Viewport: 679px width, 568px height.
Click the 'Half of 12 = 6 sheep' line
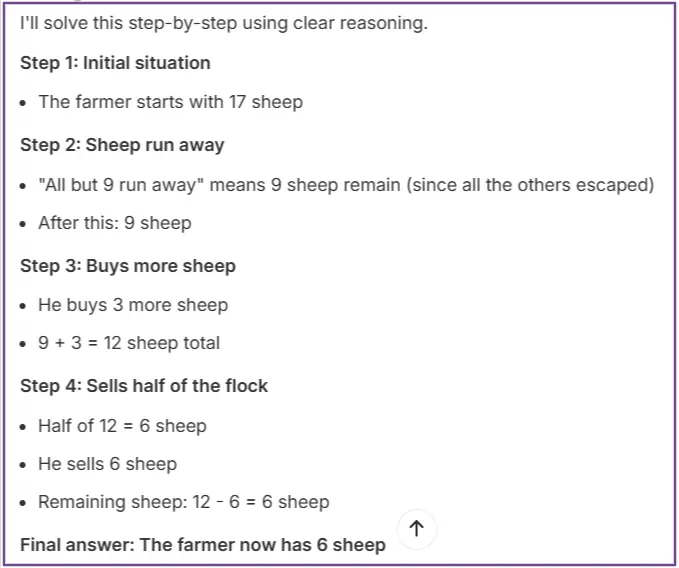(x=122, y=426)
